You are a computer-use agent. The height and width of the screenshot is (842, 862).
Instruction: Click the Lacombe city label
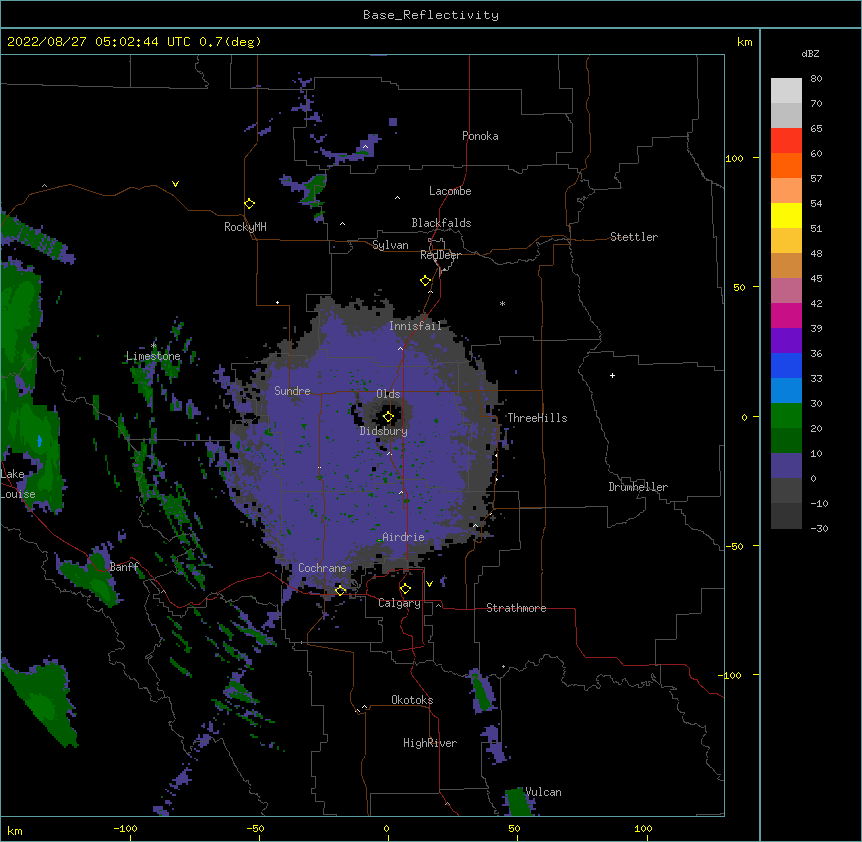coord(450,191)
